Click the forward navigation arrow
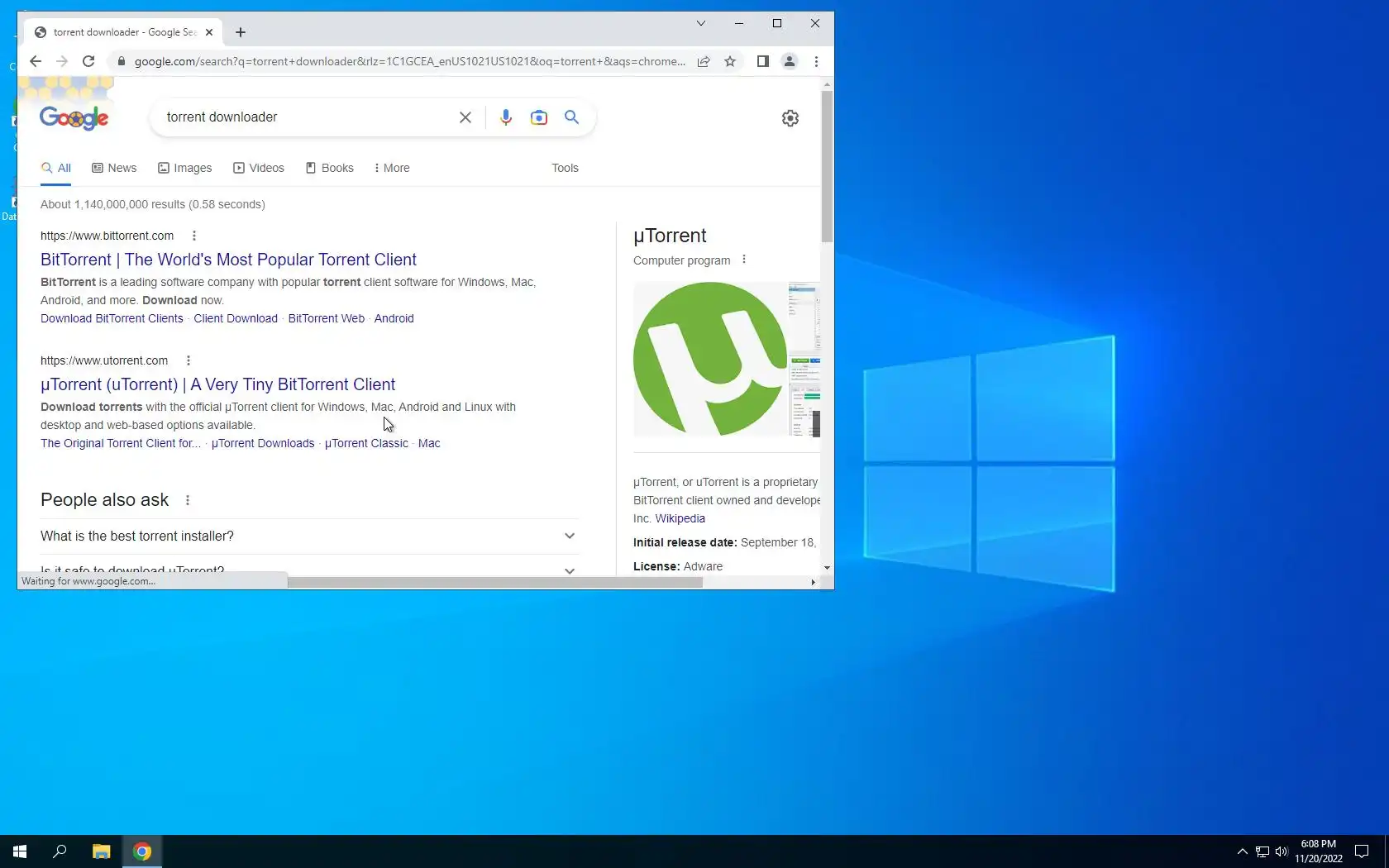1389x868 pixels. click(x=62, y=61)
